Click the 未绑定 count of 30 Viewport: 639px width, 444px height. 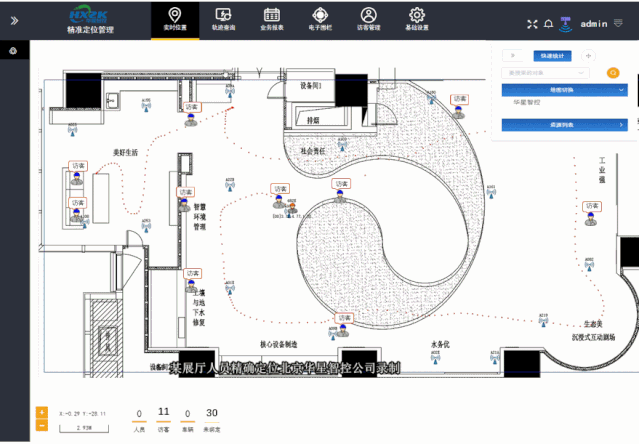pos(211,413)
